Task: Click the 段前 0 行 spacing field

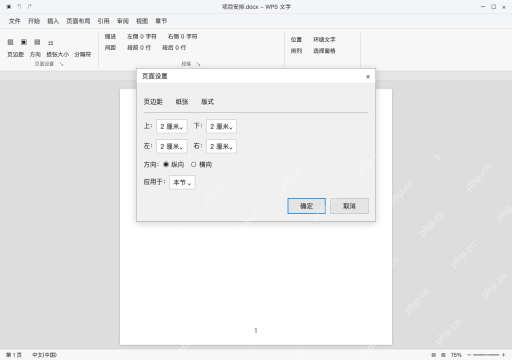Action: [x=139, y=48]
